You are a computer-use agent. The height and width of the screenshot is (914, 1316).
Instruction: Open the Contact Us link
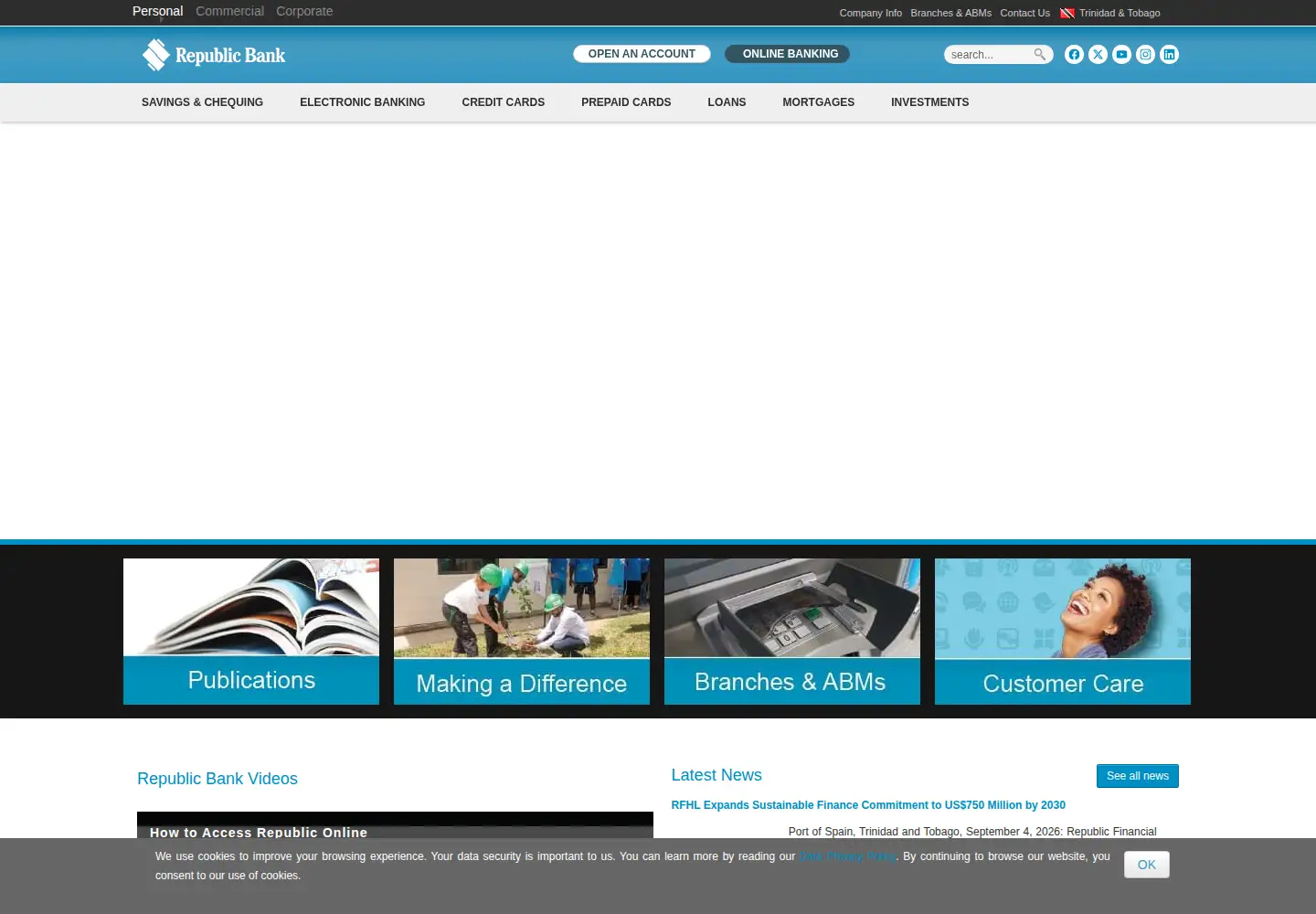[x=1024, y=13]
